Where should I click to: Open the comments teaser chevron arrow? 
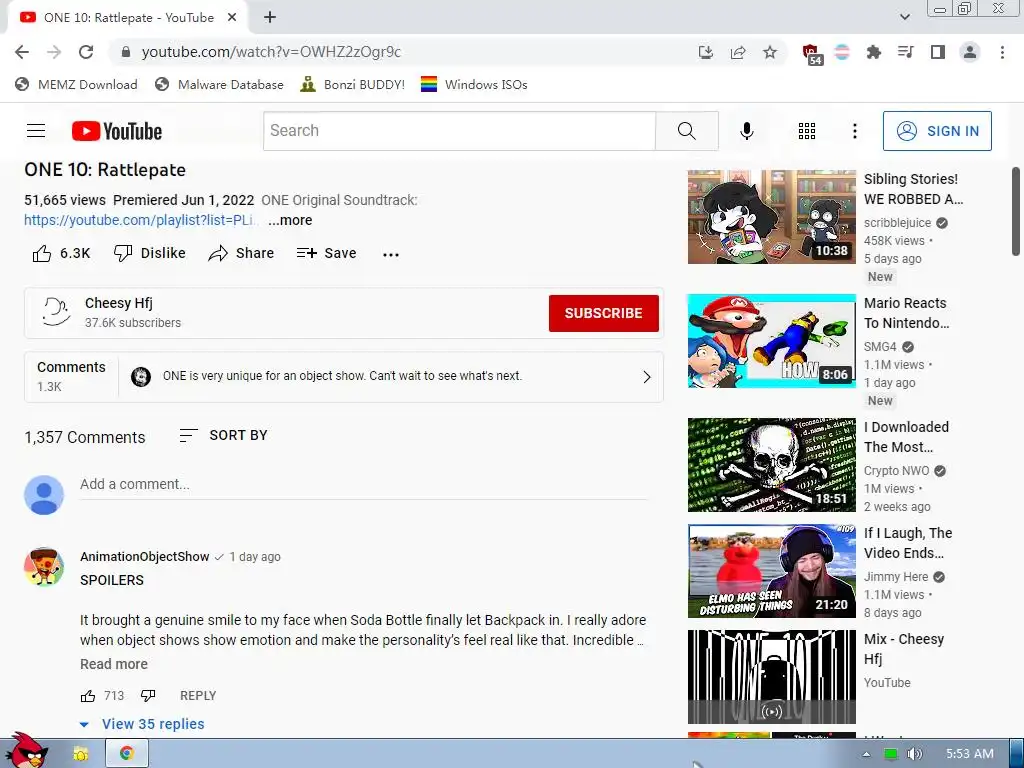[647, 377]
